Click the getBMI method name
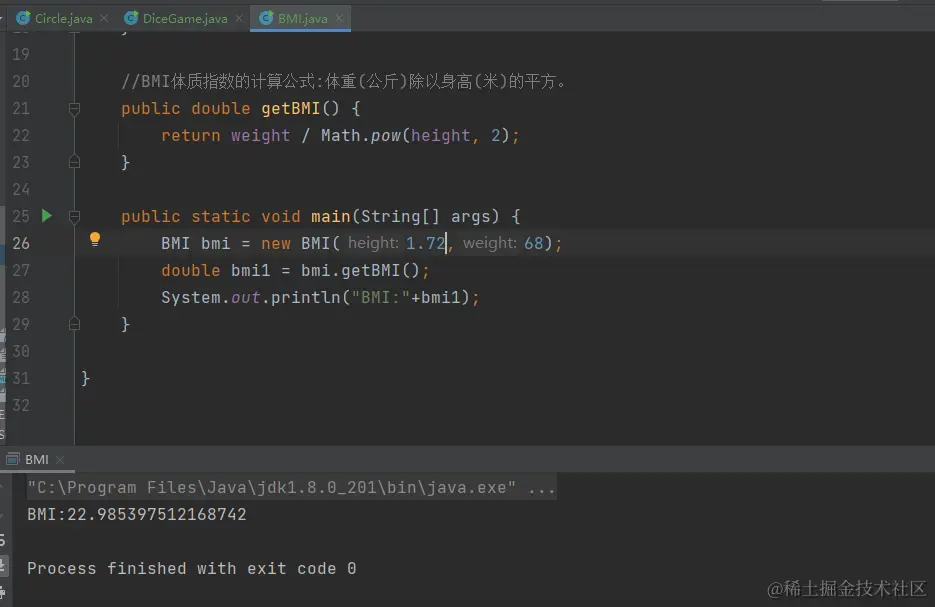The width and height of the screenshot is (935, 607). [x=290, y=109]
